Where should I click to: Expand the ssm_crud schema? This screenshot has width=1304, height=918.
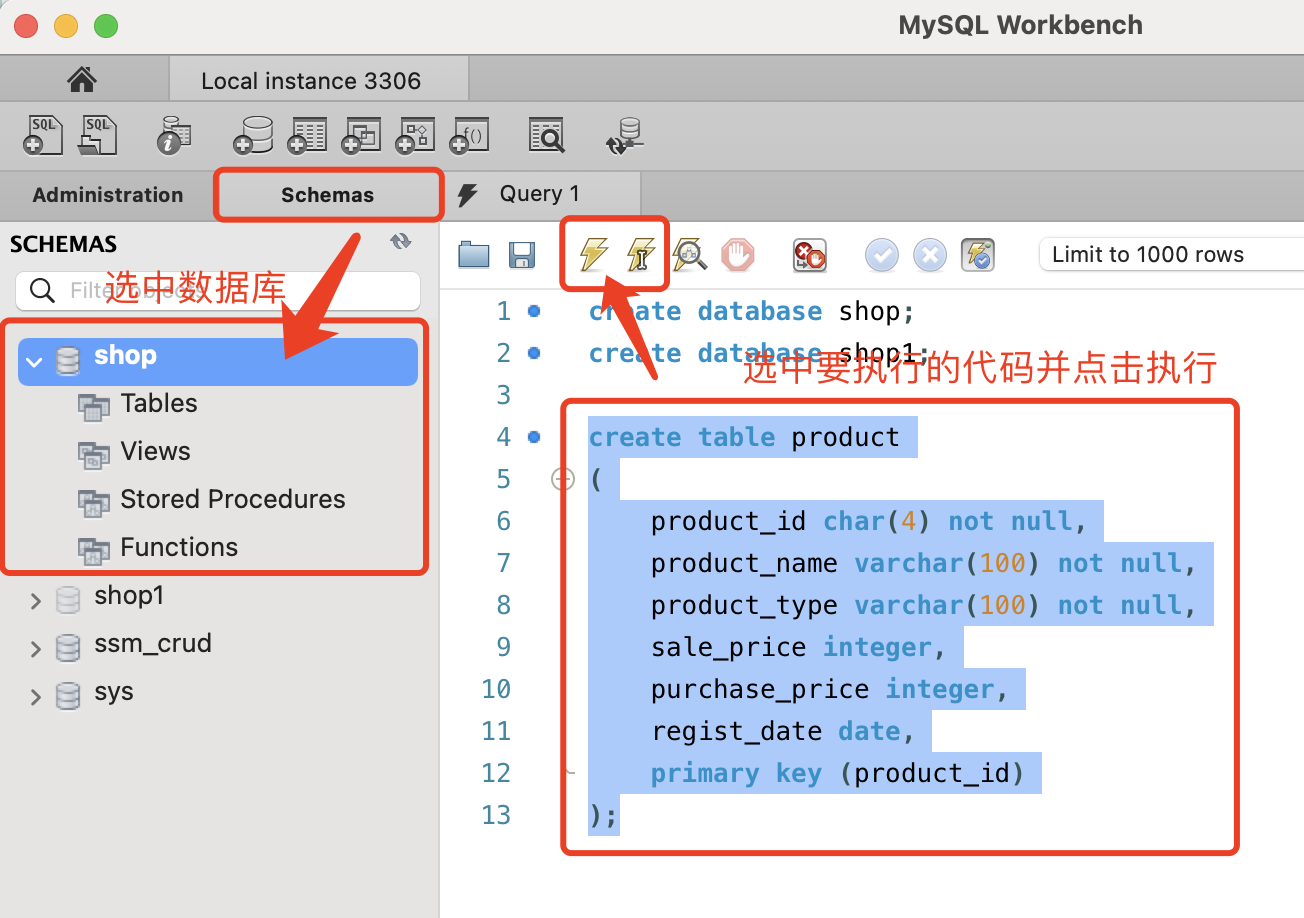tap(35, 648)
